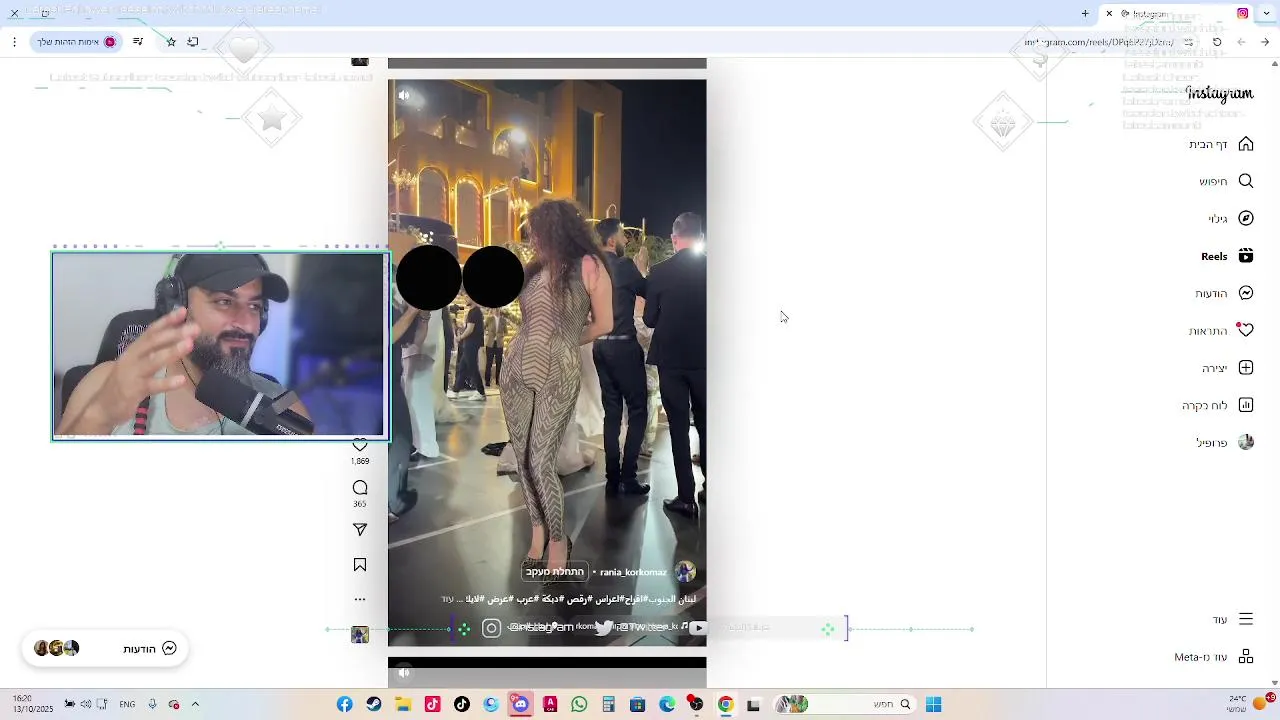This screenshot has width=1280, height=720.
Task: Click the Instagram logo
Action: click(x=1219, y=93)
